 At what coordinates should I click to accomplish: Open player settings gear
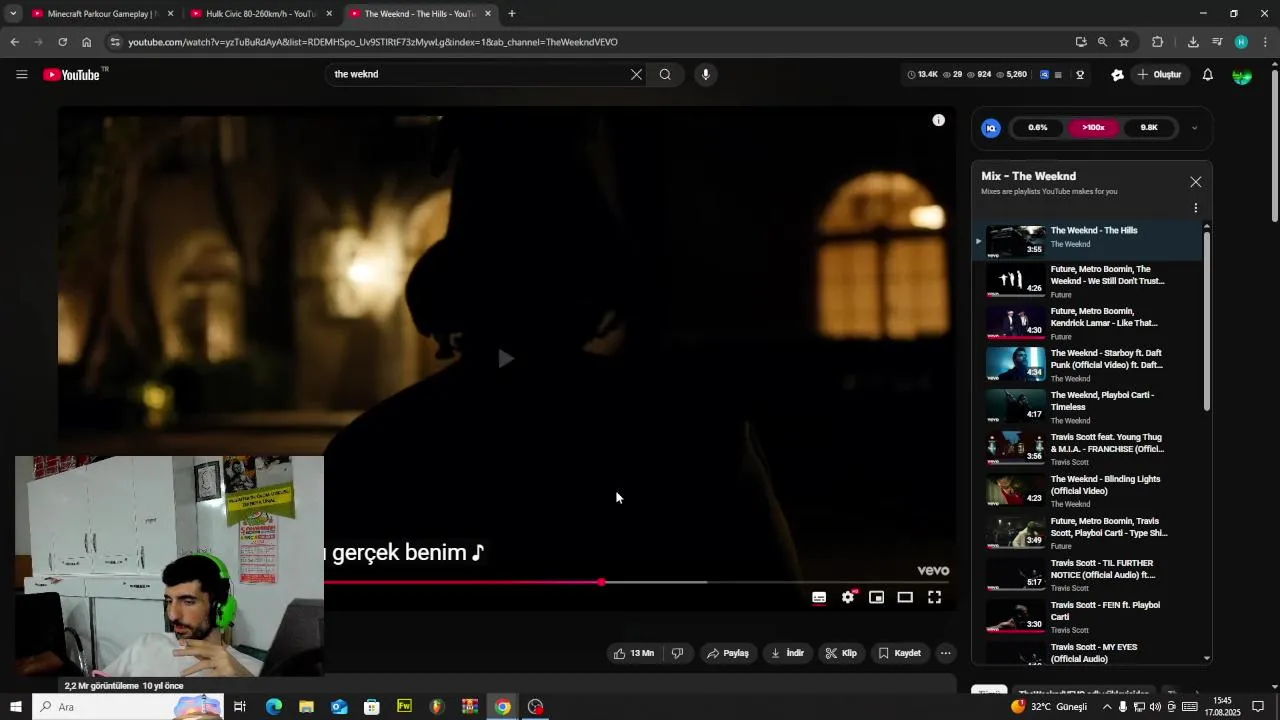pos(848,597)
